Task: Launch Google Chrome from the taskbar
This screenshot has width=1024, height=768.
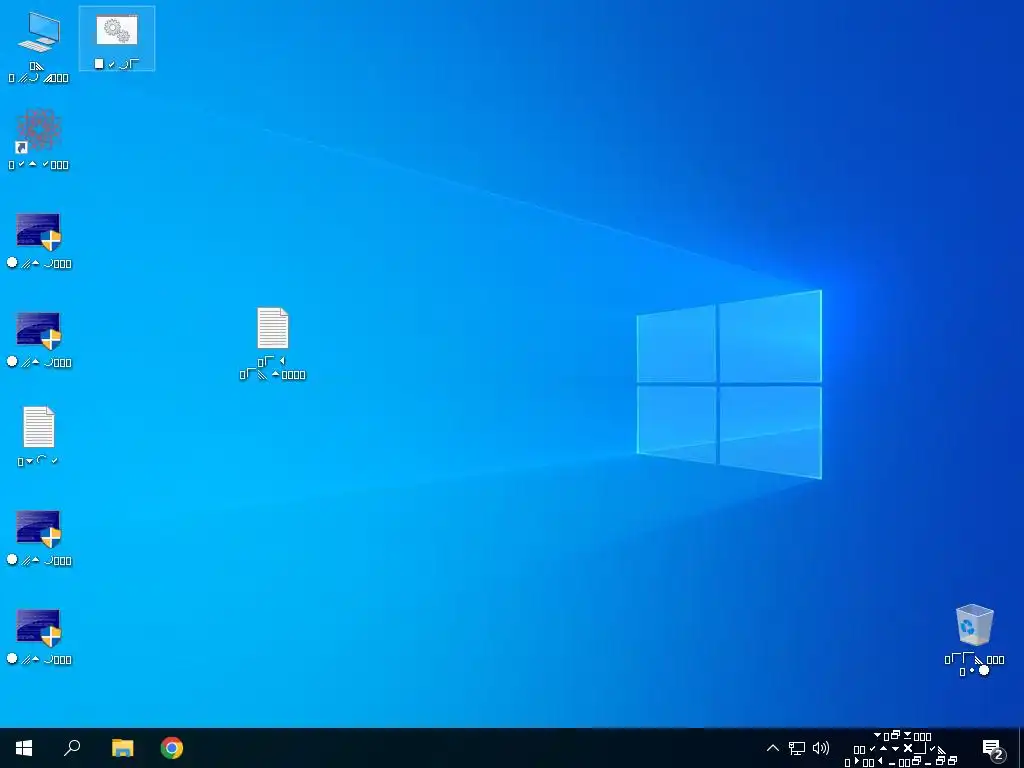Action: click(172, 748)
